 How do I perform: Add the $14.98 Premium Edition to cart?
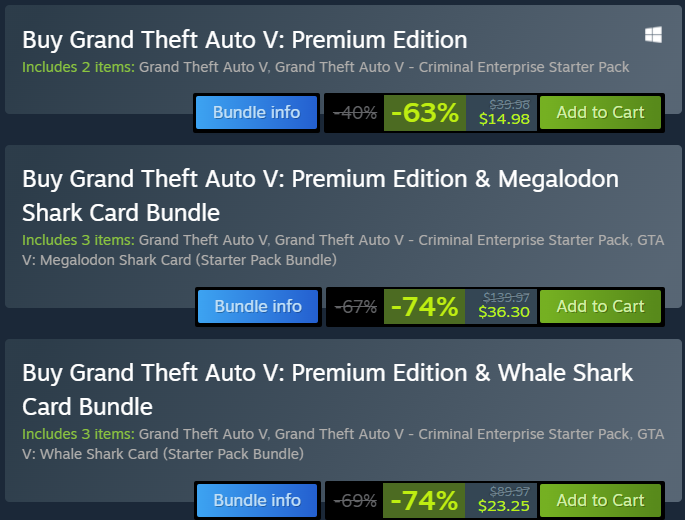(x=600, y=113)
